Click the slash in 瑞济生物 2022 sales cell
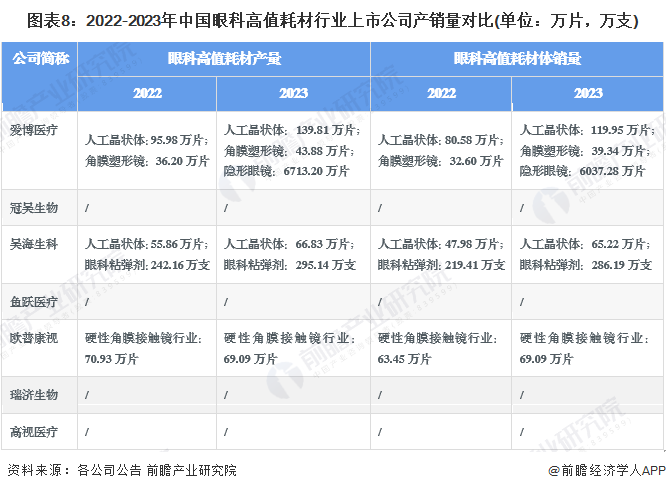 (380, 395)
